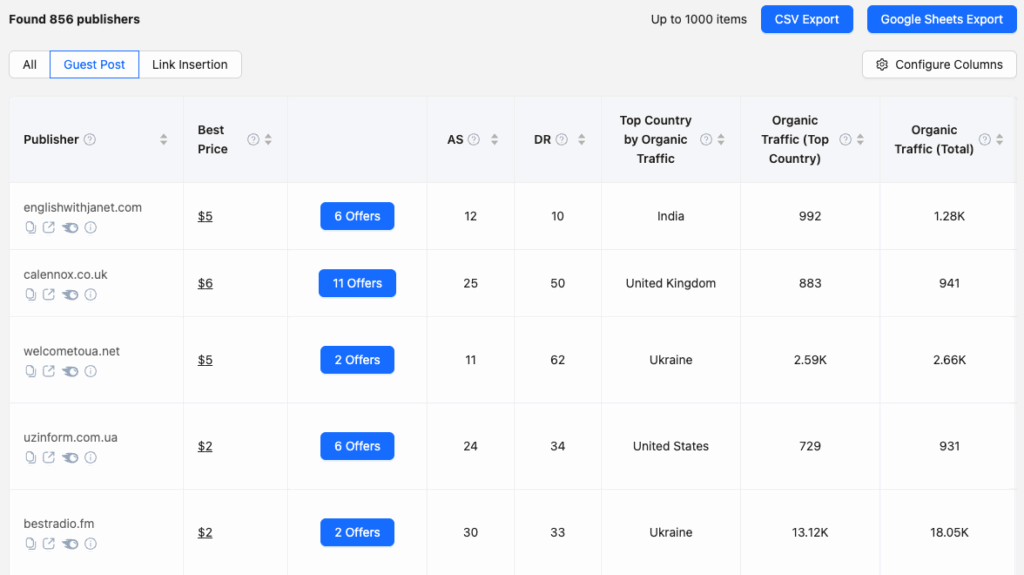1024x575 pixels.
Task: Open calennox.co.uk in a new tab
Action: [49, 295]
